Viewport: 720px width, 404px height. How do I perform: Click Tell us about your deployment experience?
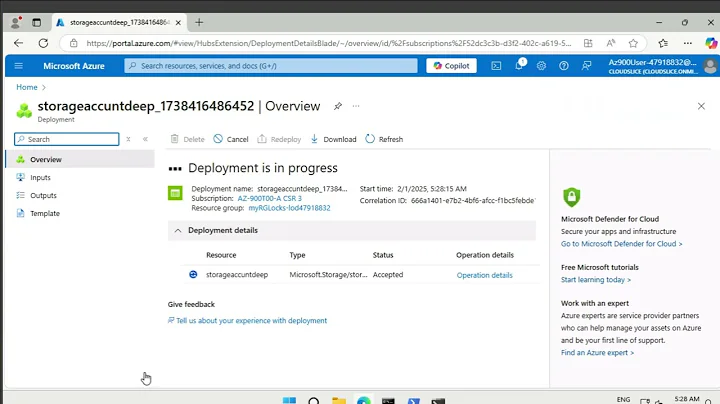pos(252,320)
